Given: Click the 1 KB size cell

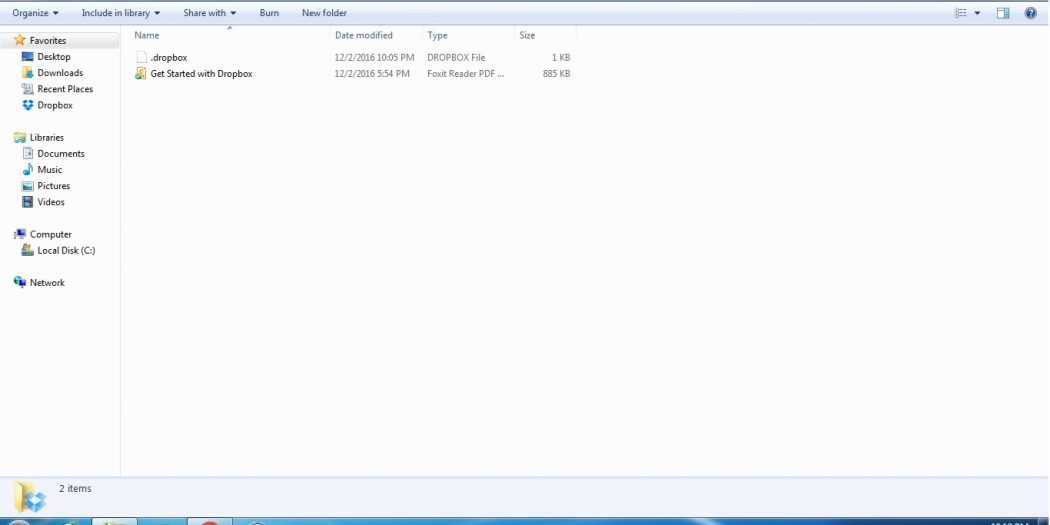Looking at the screenshot, I should pyautogui.click(x=560, y=58).
